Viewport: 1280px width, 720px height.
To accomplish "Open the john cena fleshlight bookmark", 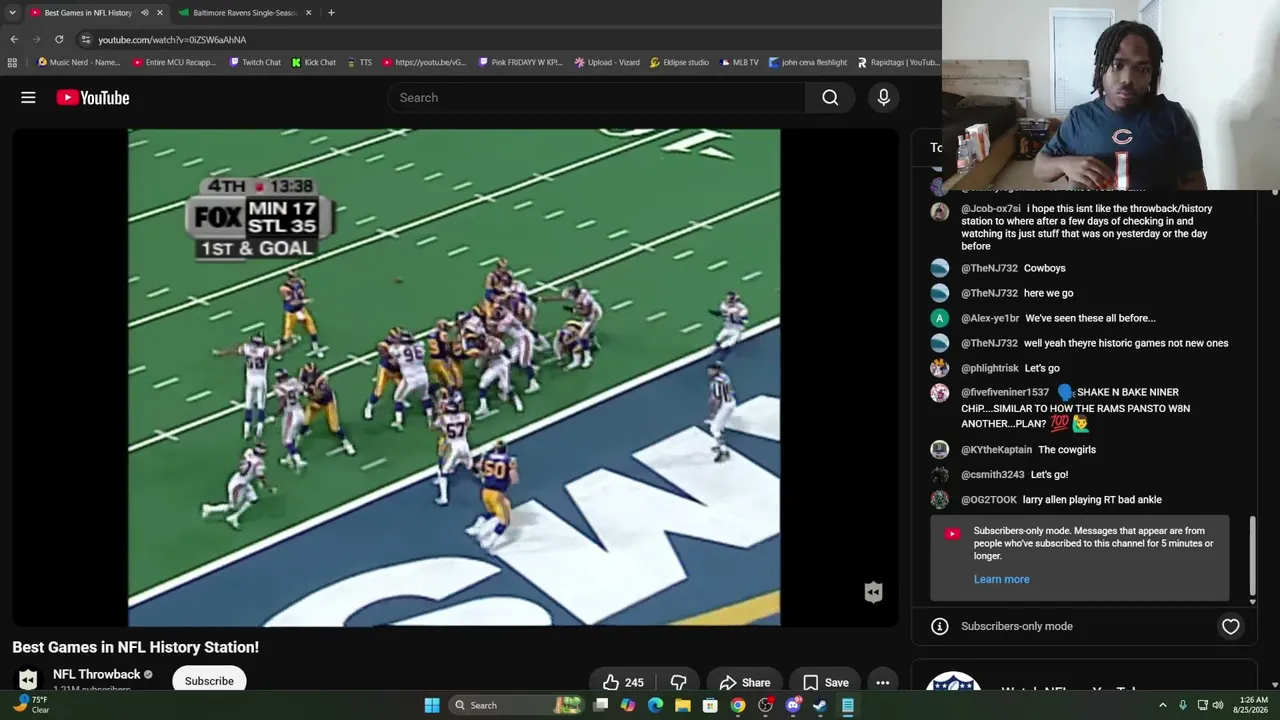I will pyautogui.click(x=808, y=62).
